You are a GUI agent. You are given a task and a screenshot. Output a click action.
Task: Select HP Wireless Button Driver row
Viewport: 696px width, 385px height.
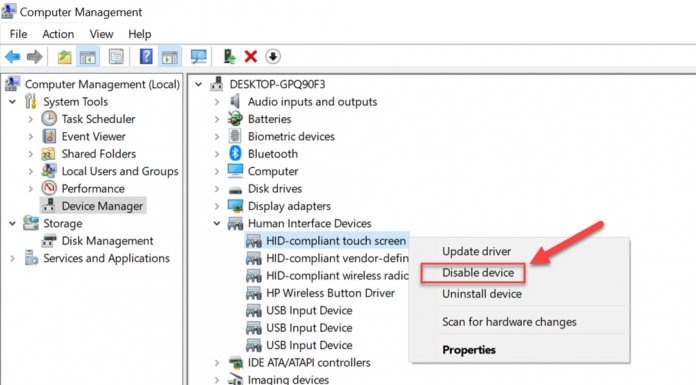330,293
